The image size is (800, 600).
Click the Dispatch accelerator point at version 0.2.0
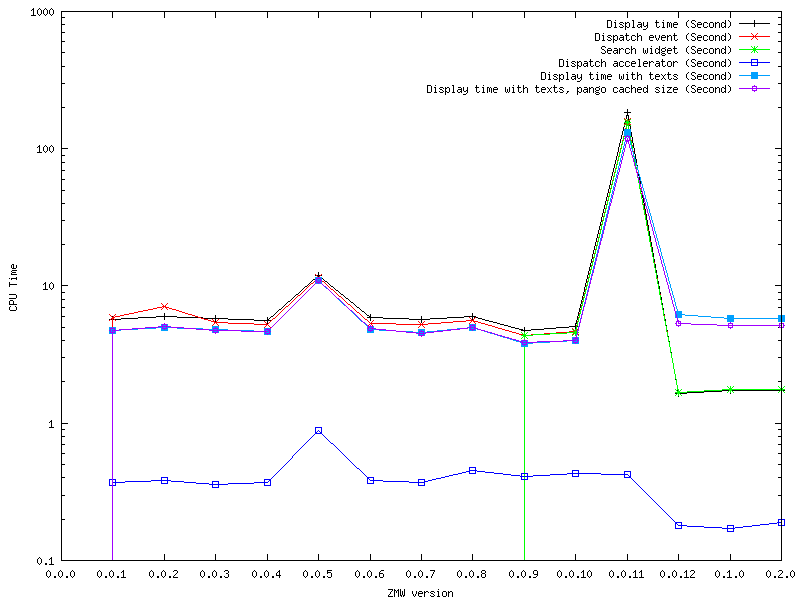pos(780,522)
